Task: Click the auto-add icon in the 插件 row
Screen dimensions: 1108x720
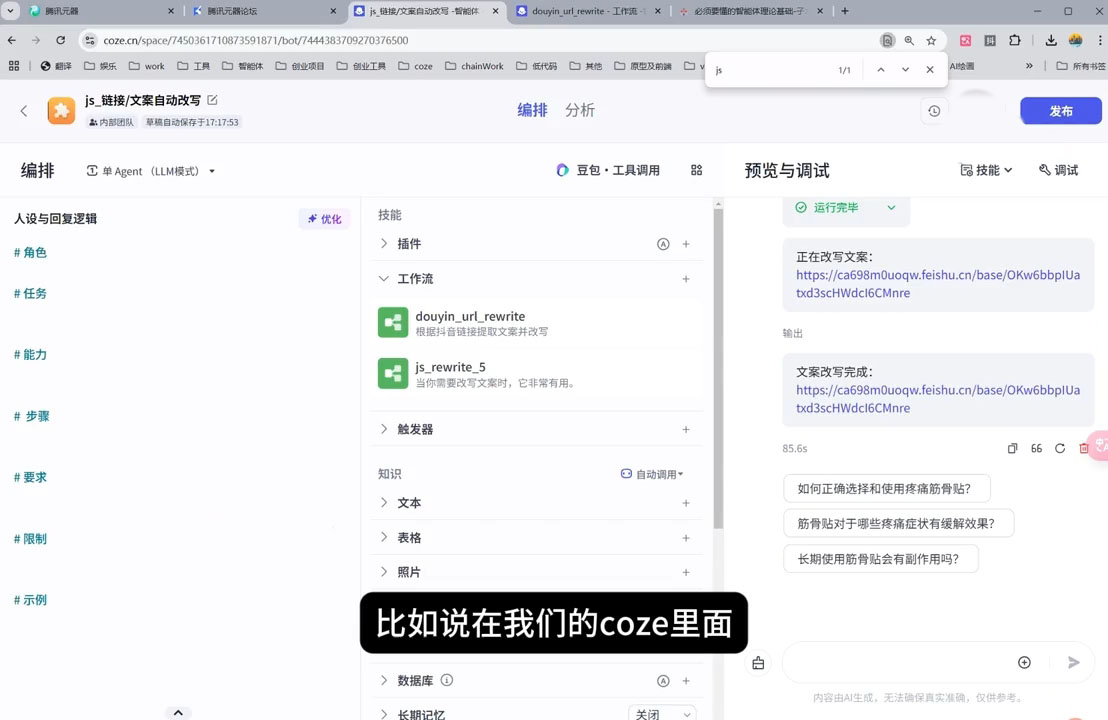Action: pos(663,244)
